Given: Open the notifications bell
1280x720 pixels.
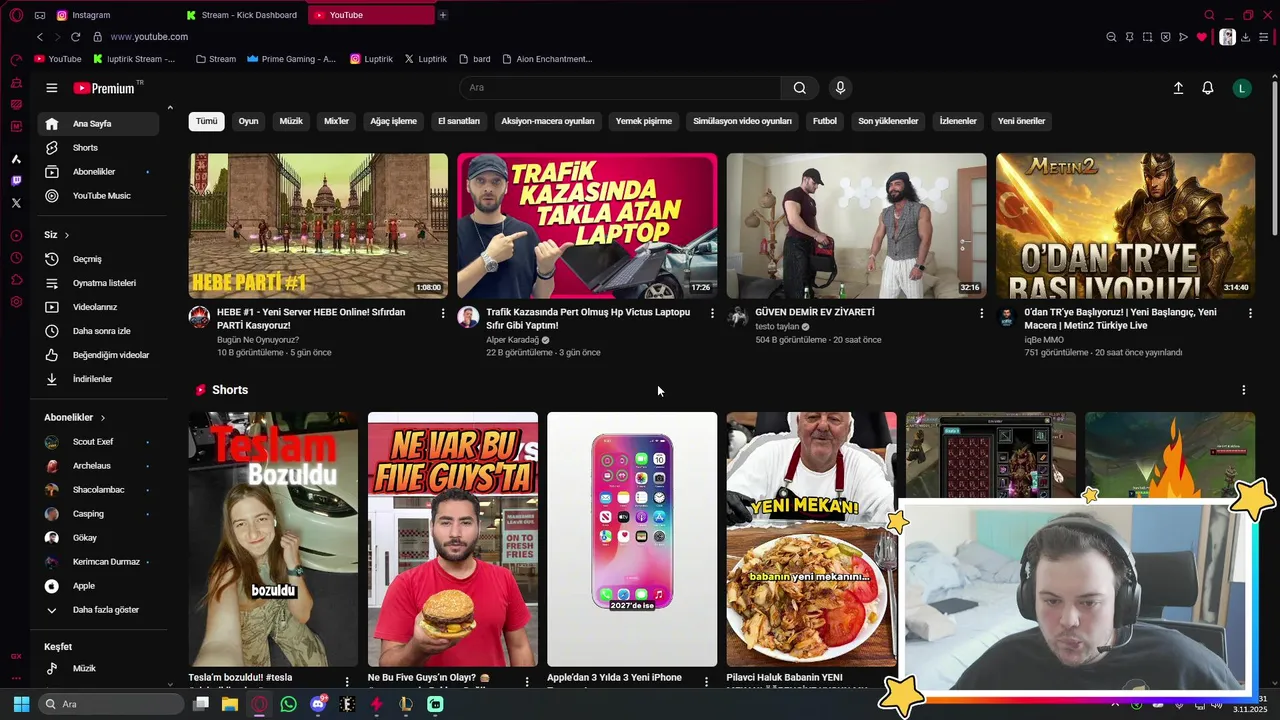Looking at the screenshot, I should tap(1208, 88).
